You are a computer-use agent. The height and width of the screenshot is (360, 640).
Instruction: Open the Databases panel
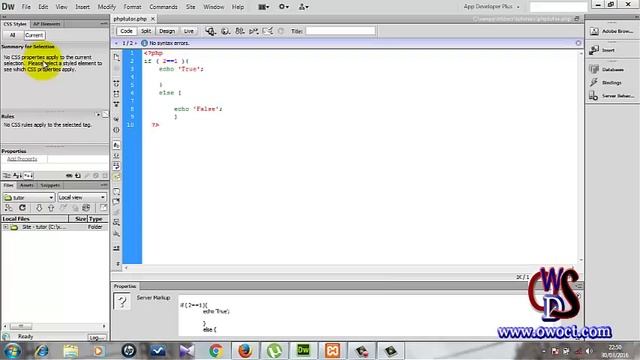pos(607,69)
